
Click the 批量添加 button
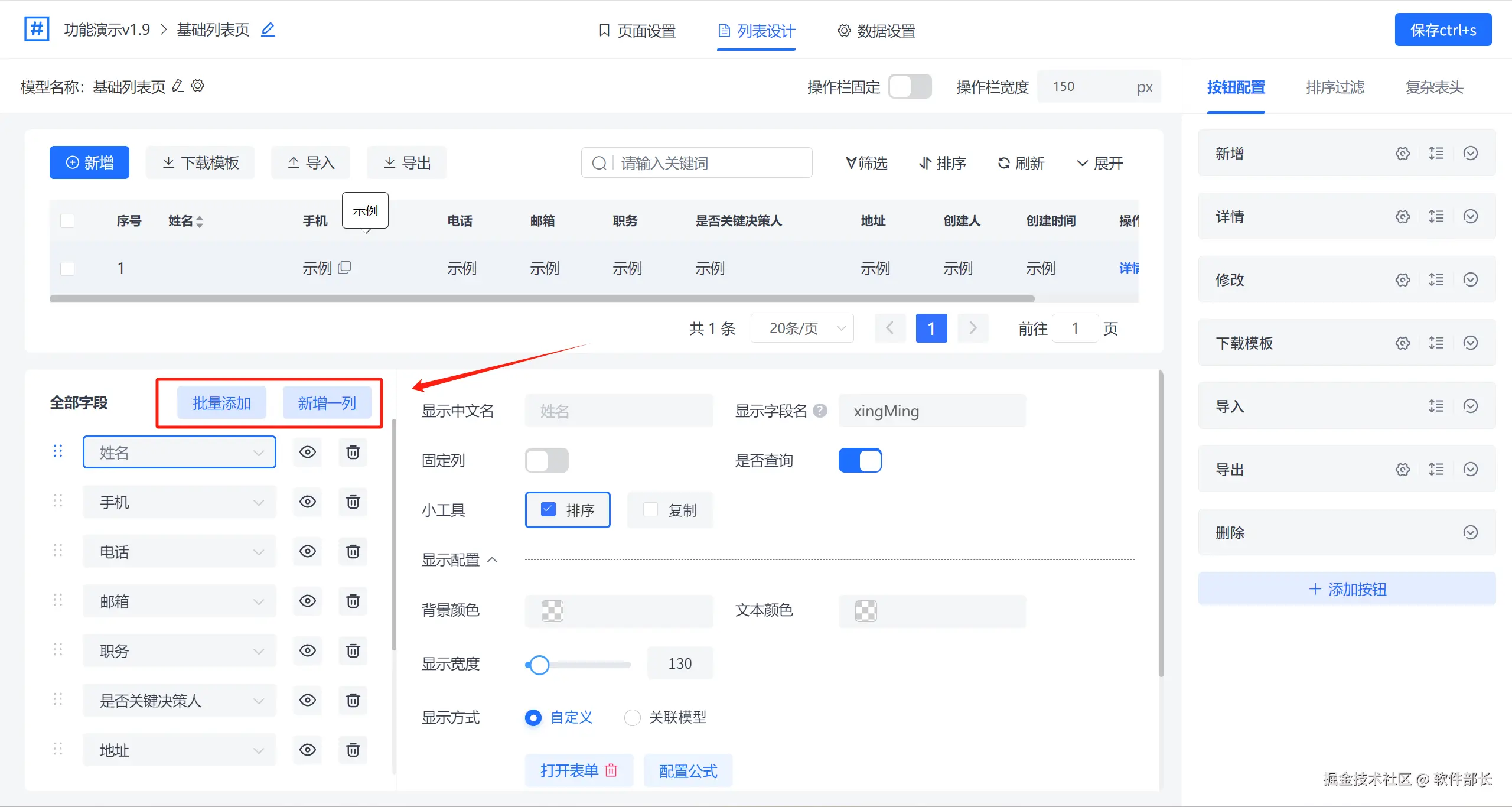[x=221, y=403]
